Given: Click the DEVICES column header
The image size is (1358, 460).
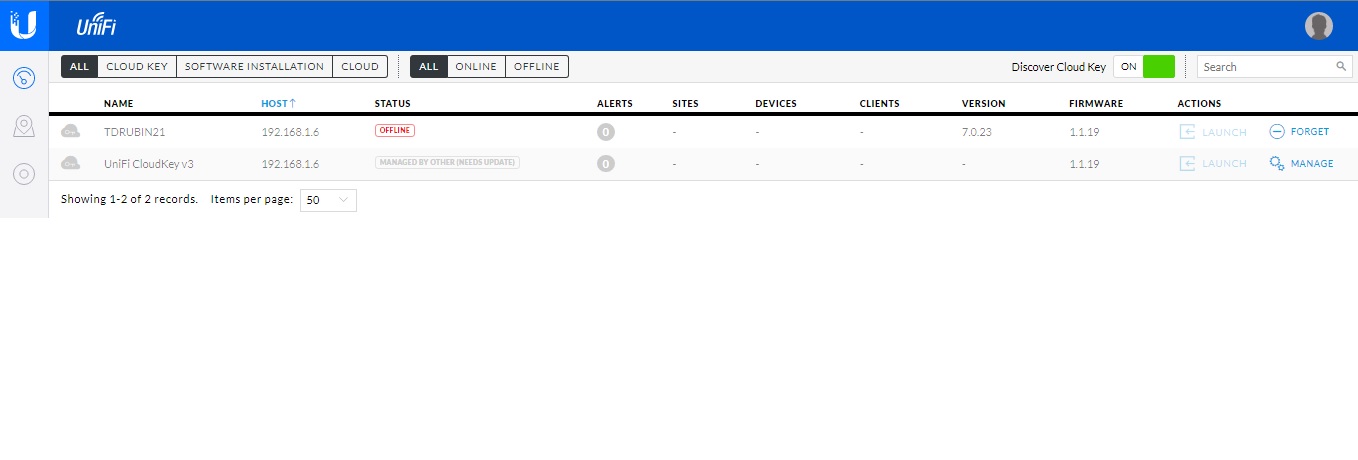Looking at the screenshot, I should click(x=775, y=103).
